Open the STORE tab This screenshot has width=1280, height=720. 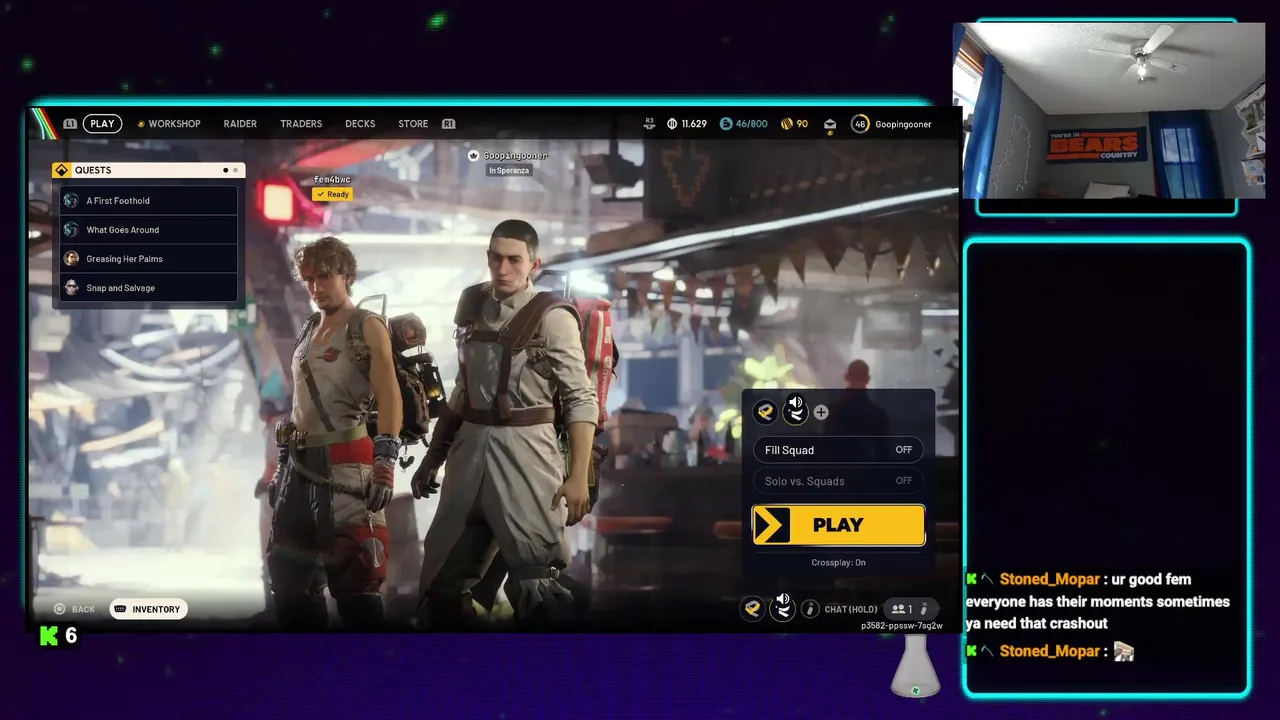413,124
